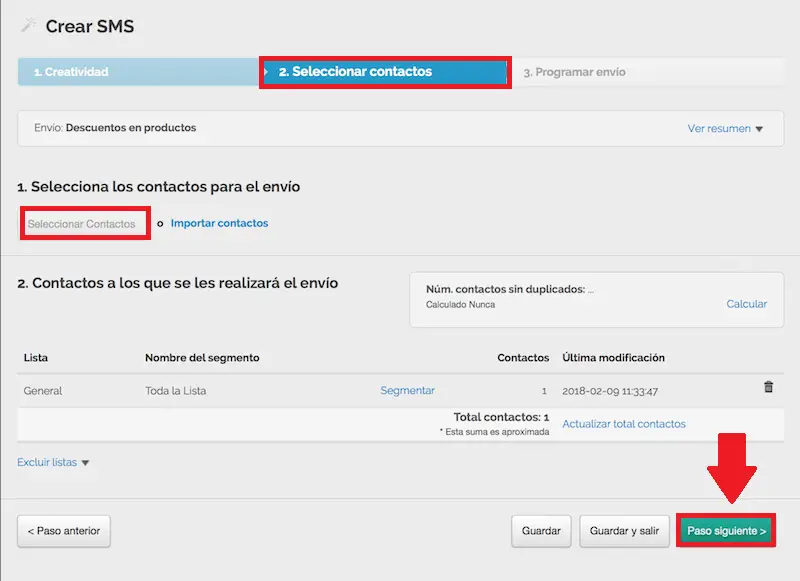Viewport: 800px width, 581px height.
Task: Click the Última modificación column header
Action: click(x=613, y=358)
